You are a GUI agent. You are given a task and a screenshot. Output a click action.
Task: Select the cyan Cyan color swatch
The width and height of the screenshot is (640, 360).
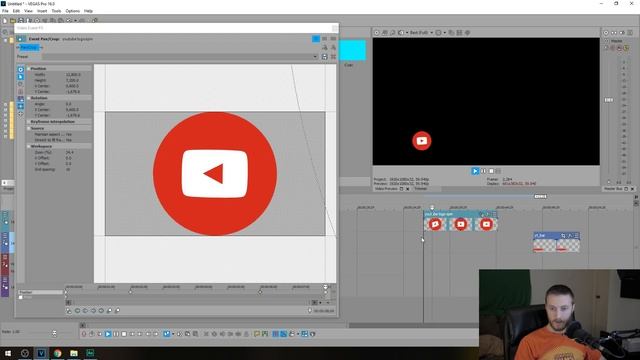353,50
